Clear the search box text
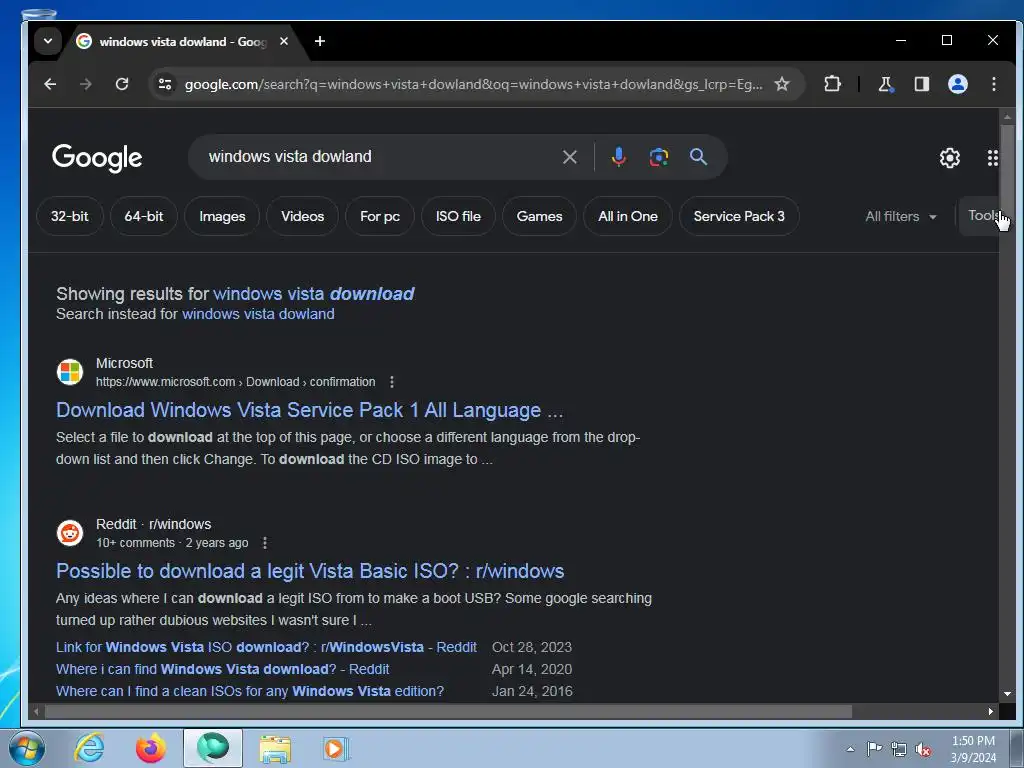 click(x=569, y=157)
